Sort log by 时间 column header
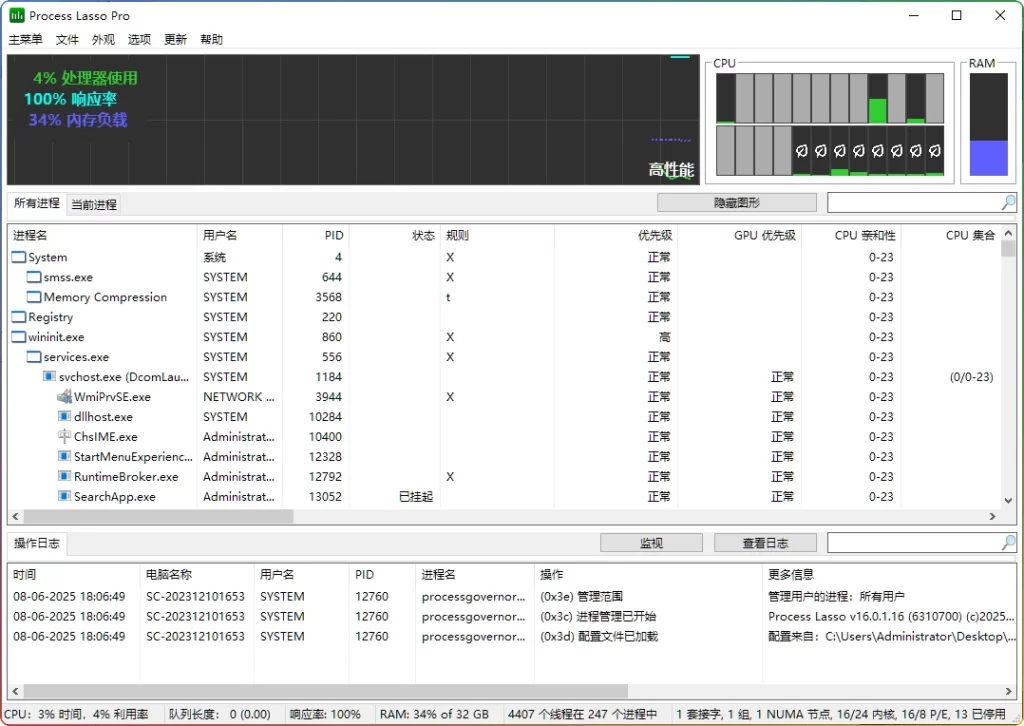The image size is (1024, 726). [74, 575]
